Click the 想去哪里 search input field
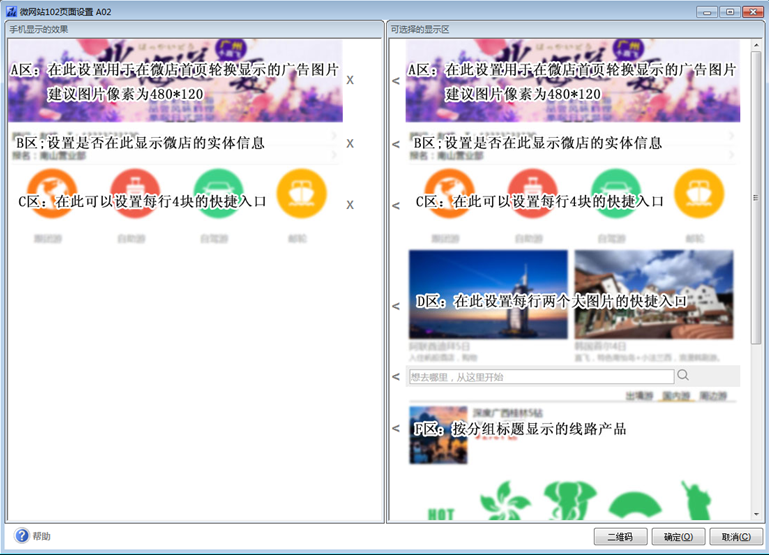The image size is (769, 556). [x=541, y=377]
